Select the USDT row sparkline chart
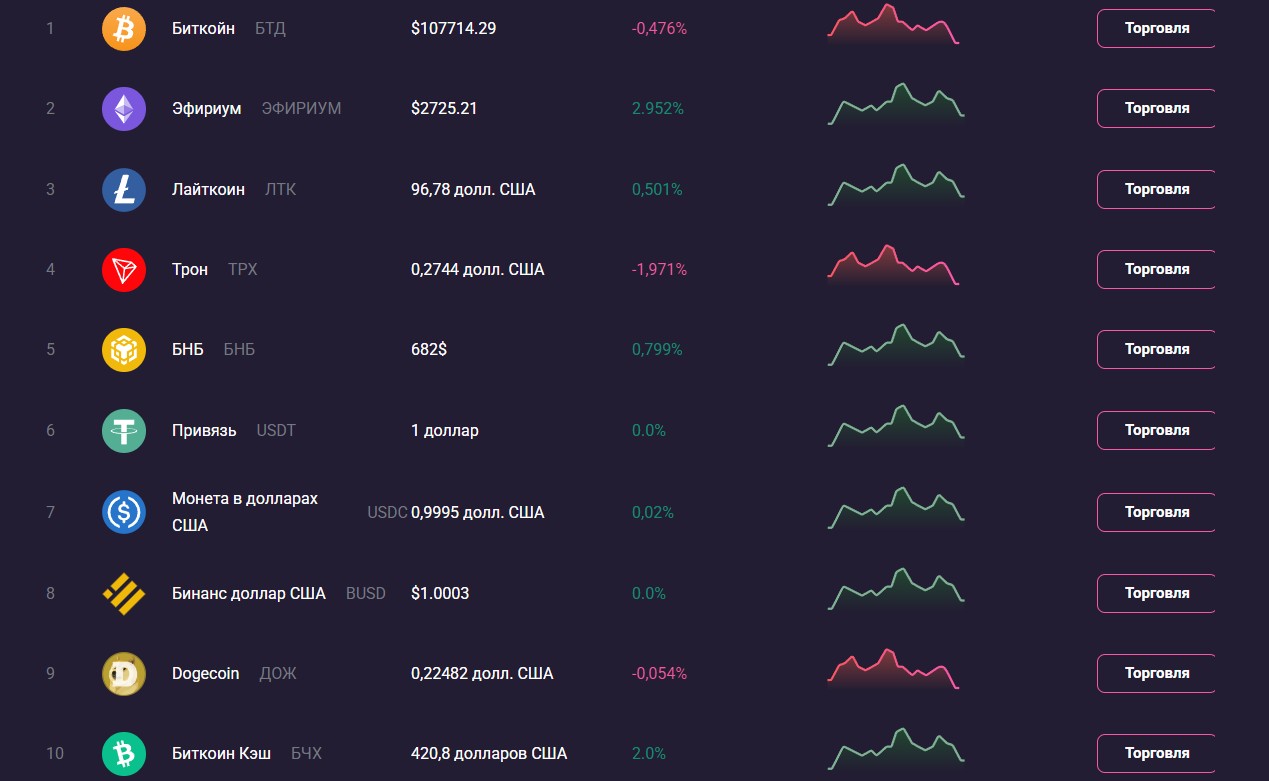Viewport: 1269px width, 781px height. coord(896,426)
